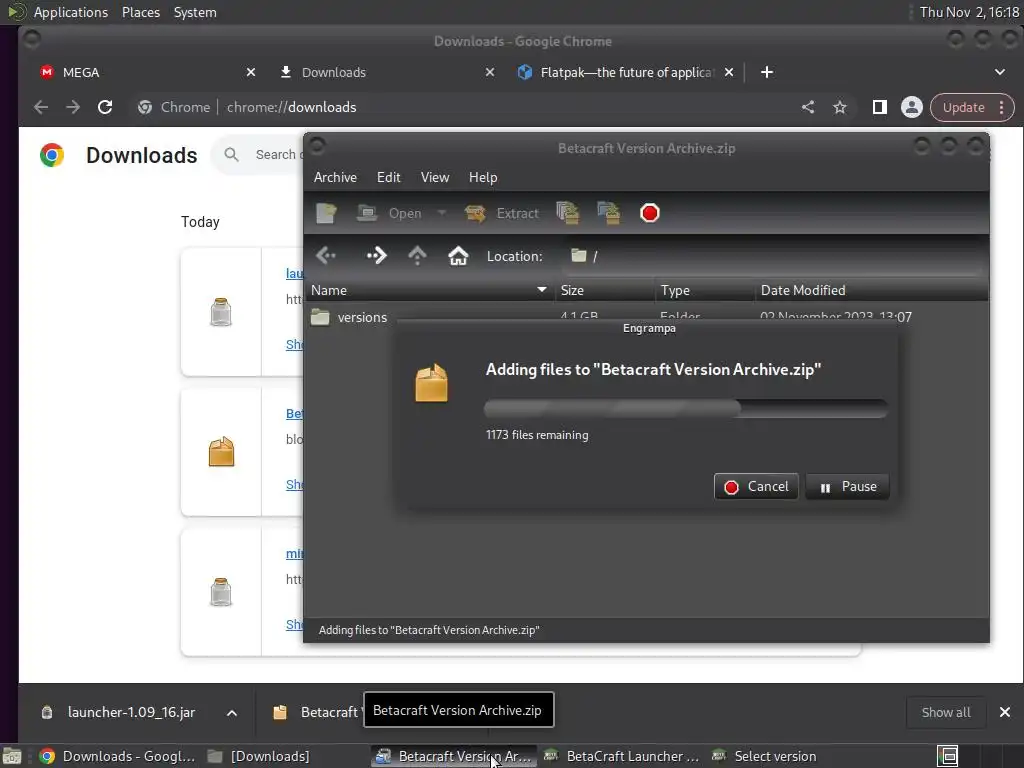Click the share icon in Chrome address bar

pos(808,107)
